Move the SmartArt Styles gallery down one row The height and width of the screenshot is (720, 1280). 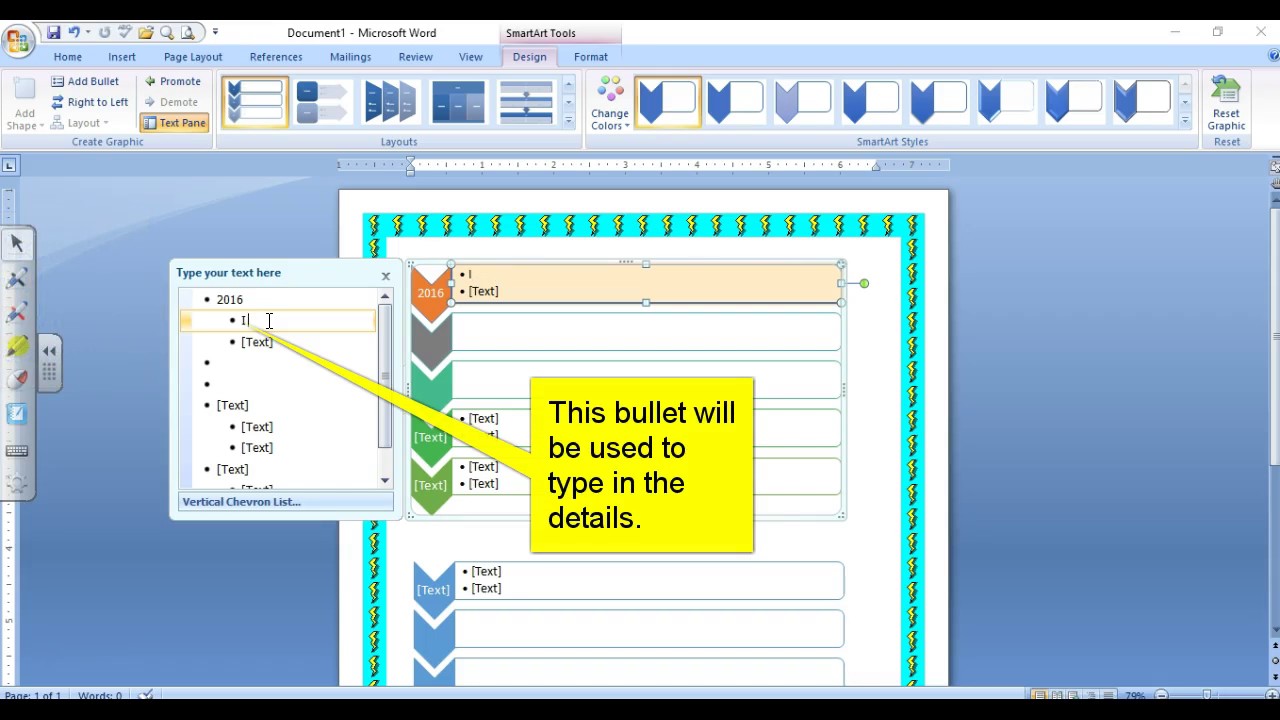click(x=1185, y=102)
